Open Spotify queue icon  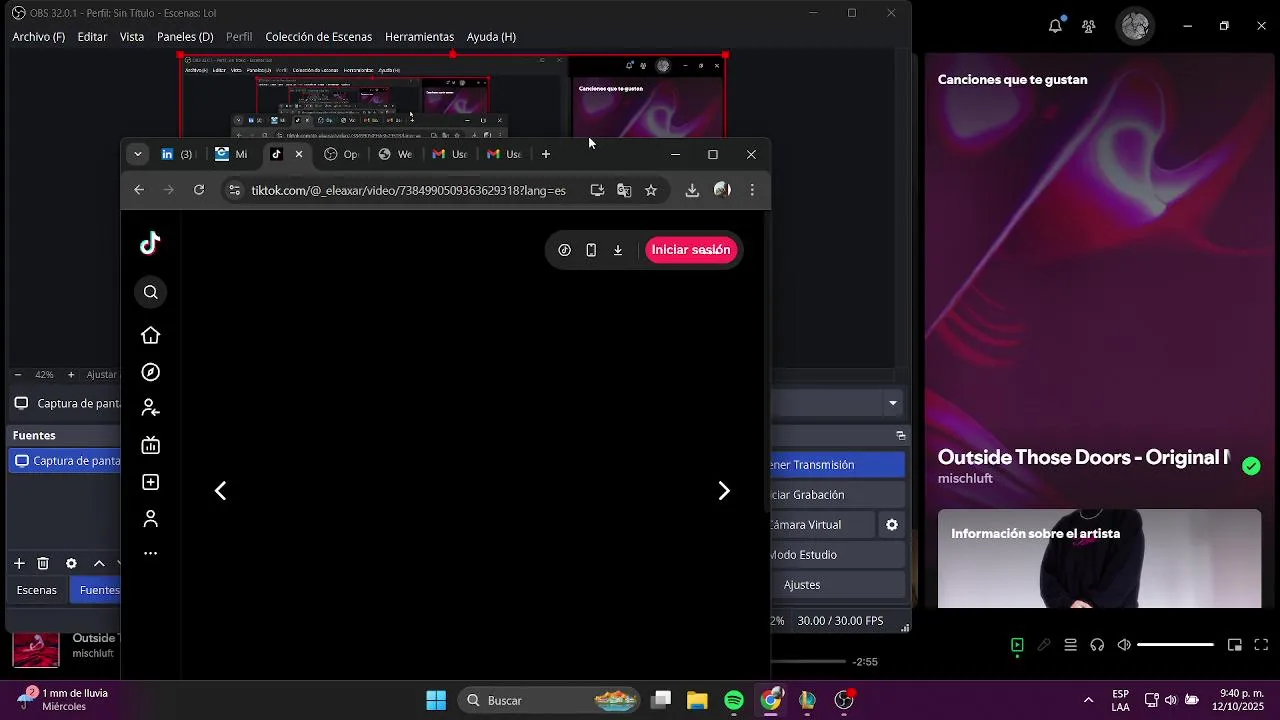[1070, 645]
